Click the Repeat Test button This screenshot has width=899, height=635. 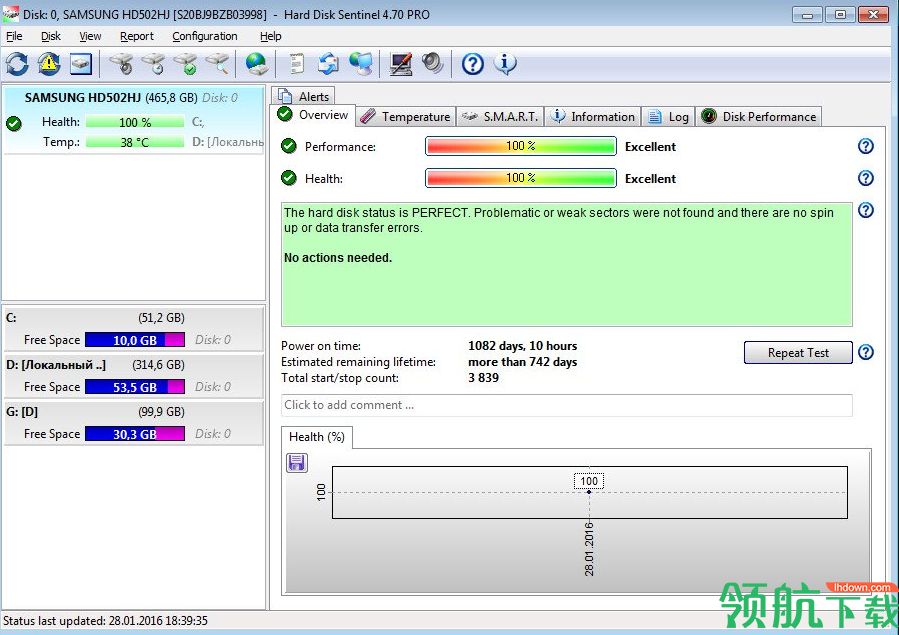[x=798, y=352]
